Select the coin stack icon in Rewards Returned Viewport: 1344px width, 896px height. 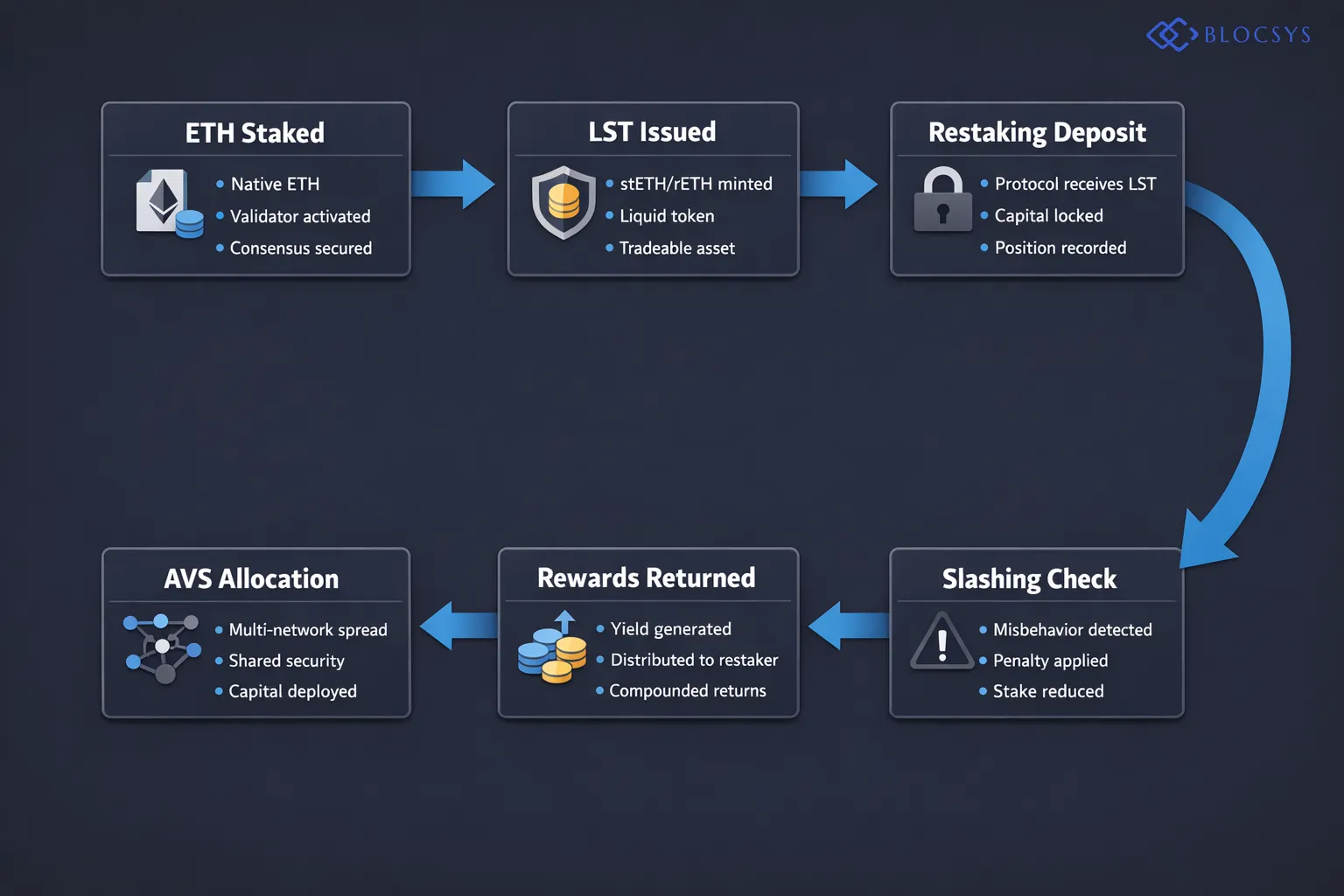[551, 661]
